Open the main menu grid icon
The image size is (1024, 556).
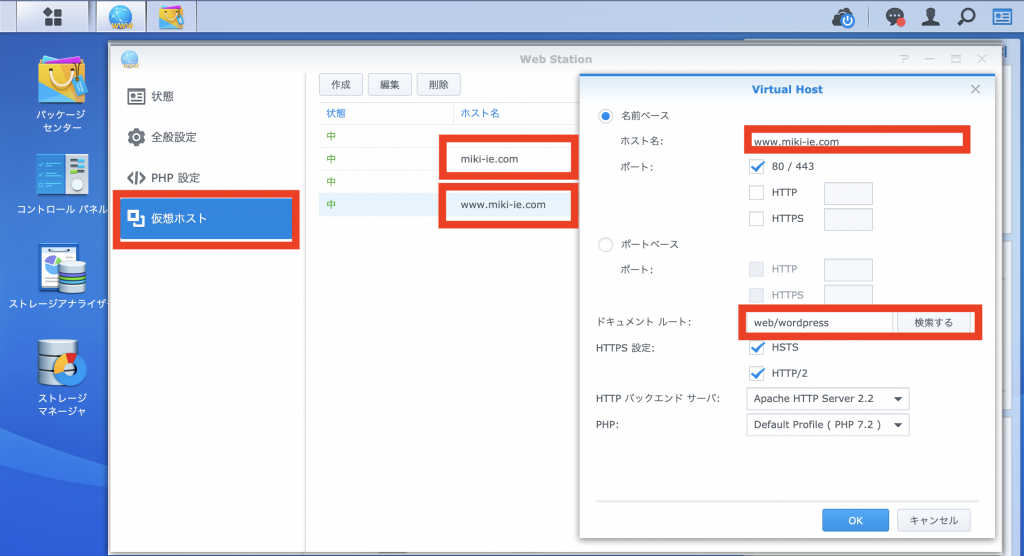click(53, 16)
